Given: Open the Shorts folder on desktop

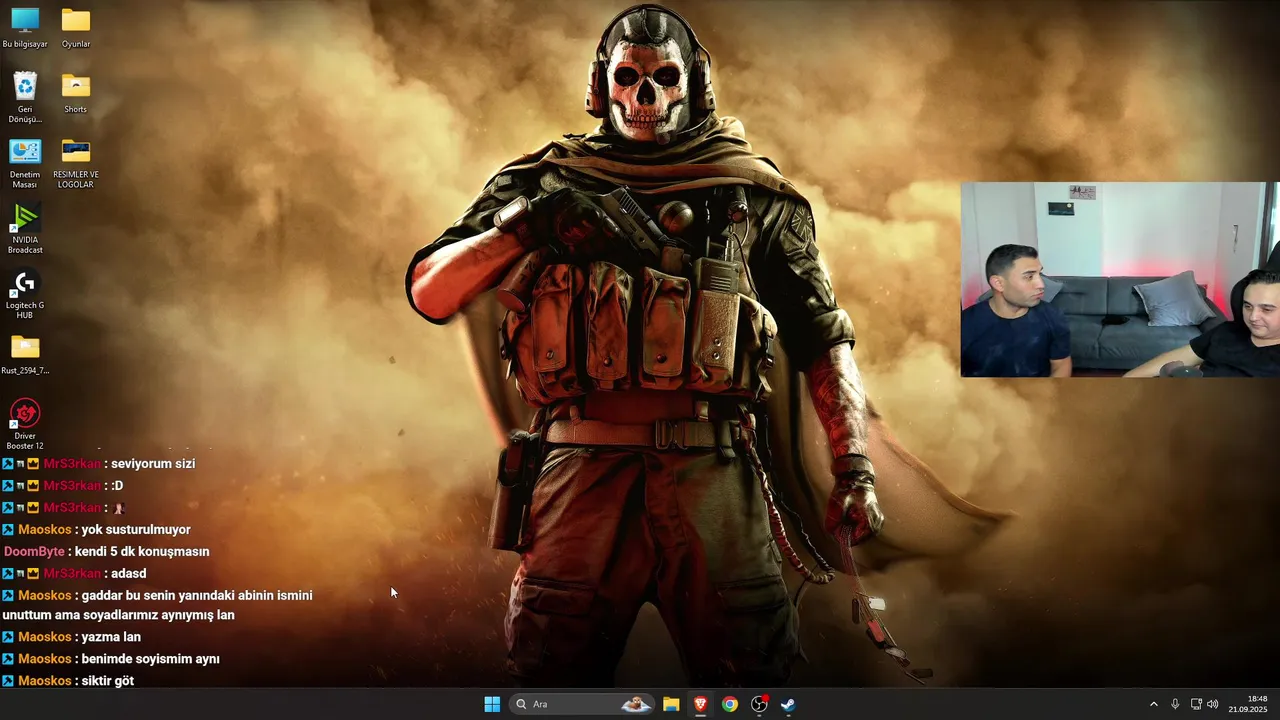Looking at the screenshot, I should click(76, 93).
